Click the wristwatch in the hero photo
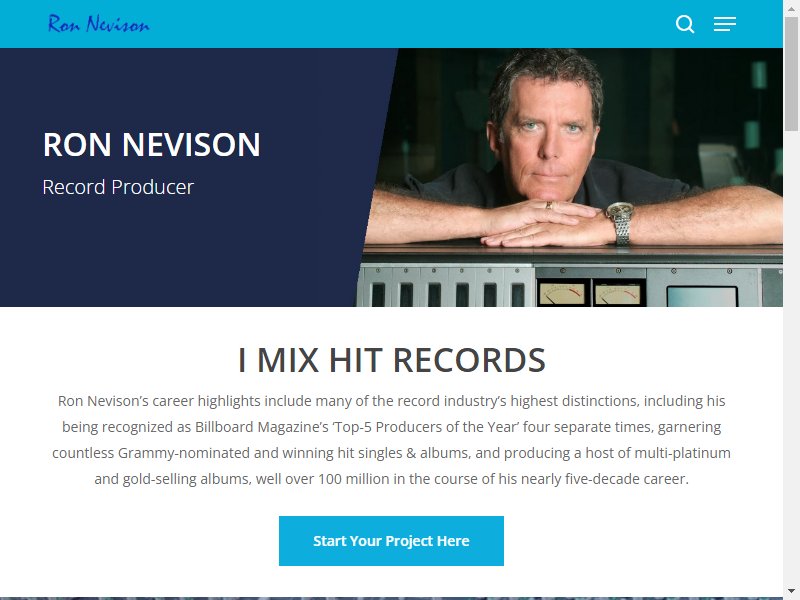The image size is (800, 600). [x=621, y=223]
